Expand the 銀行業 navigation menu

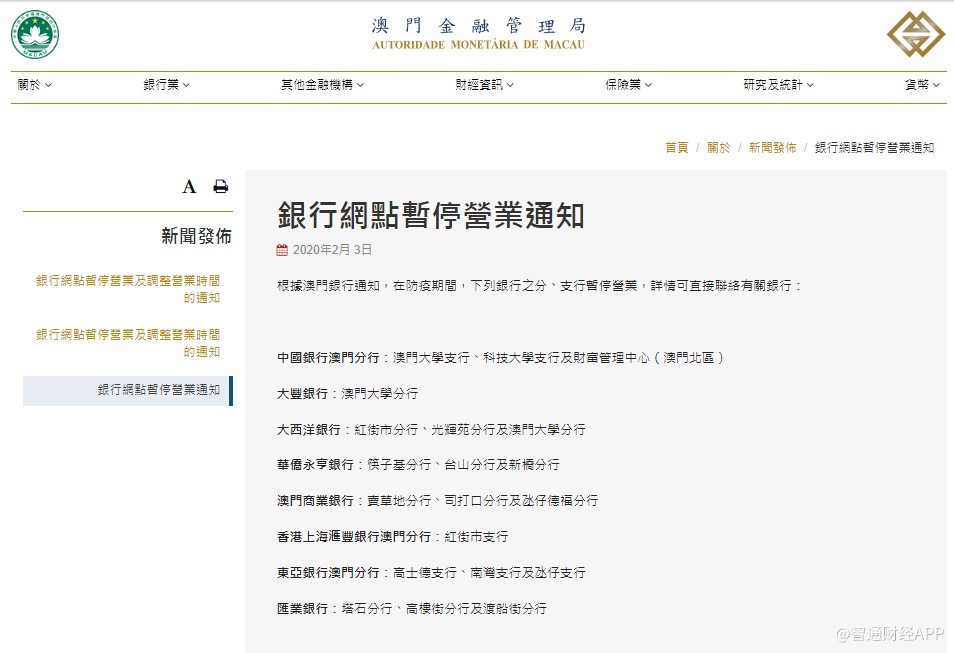coord(167,85)
